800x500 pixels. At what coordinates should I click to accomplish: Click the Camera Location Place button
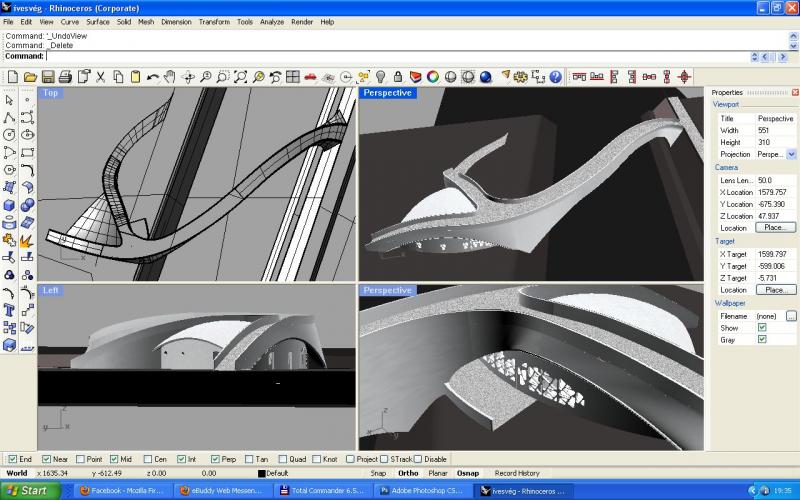pyautogui.click(x=775, y=228)
